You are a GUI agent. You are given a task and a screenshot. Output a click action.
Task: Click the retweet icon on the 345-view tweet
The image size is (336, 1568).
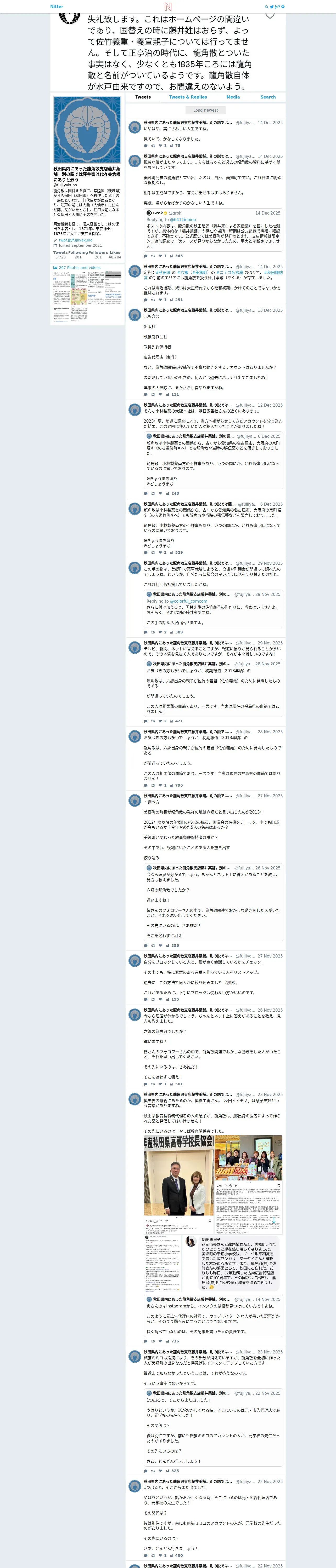(x=153, y=256)
